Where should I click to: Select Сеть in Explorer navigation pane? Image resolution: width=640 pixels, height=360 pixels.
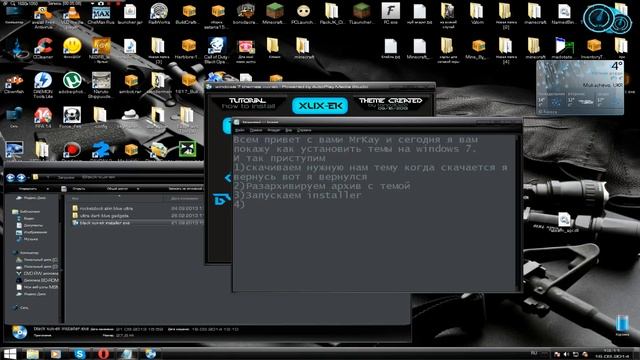tap(21, 308)
